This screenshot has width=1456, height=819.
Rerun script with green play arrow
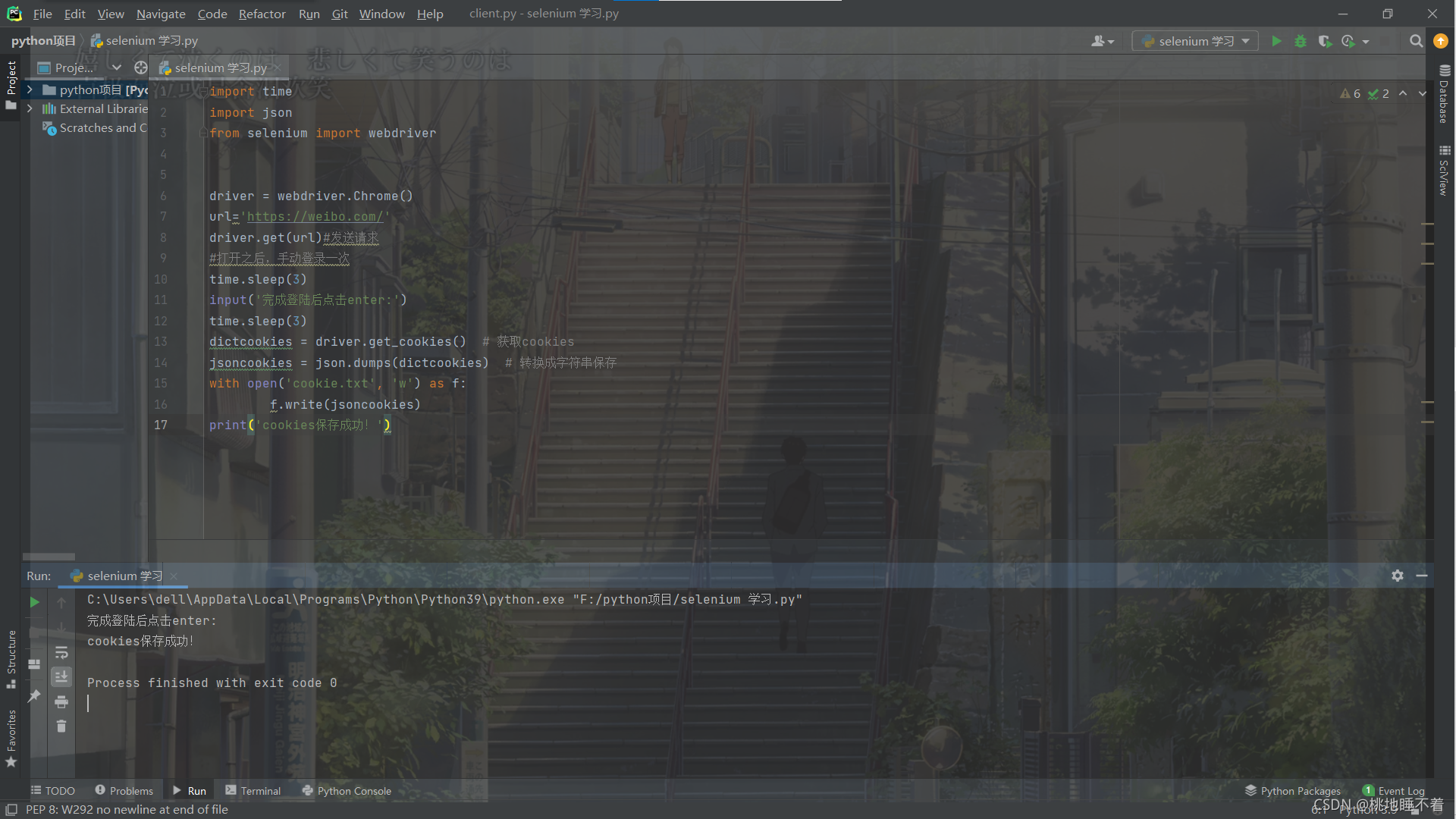coord(34,602)
